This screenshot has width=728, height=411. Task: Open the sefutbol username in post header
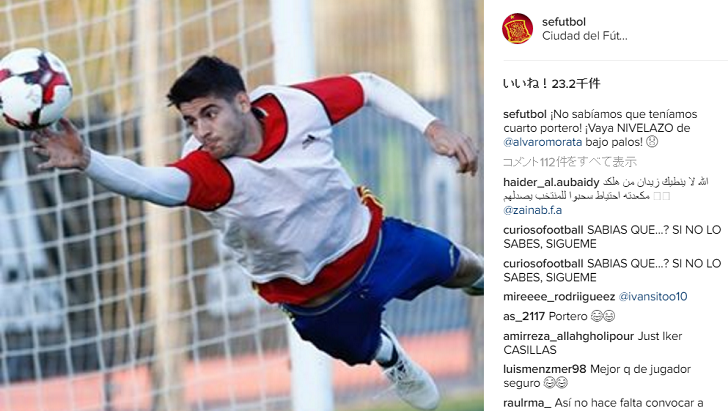click(564, 22)
